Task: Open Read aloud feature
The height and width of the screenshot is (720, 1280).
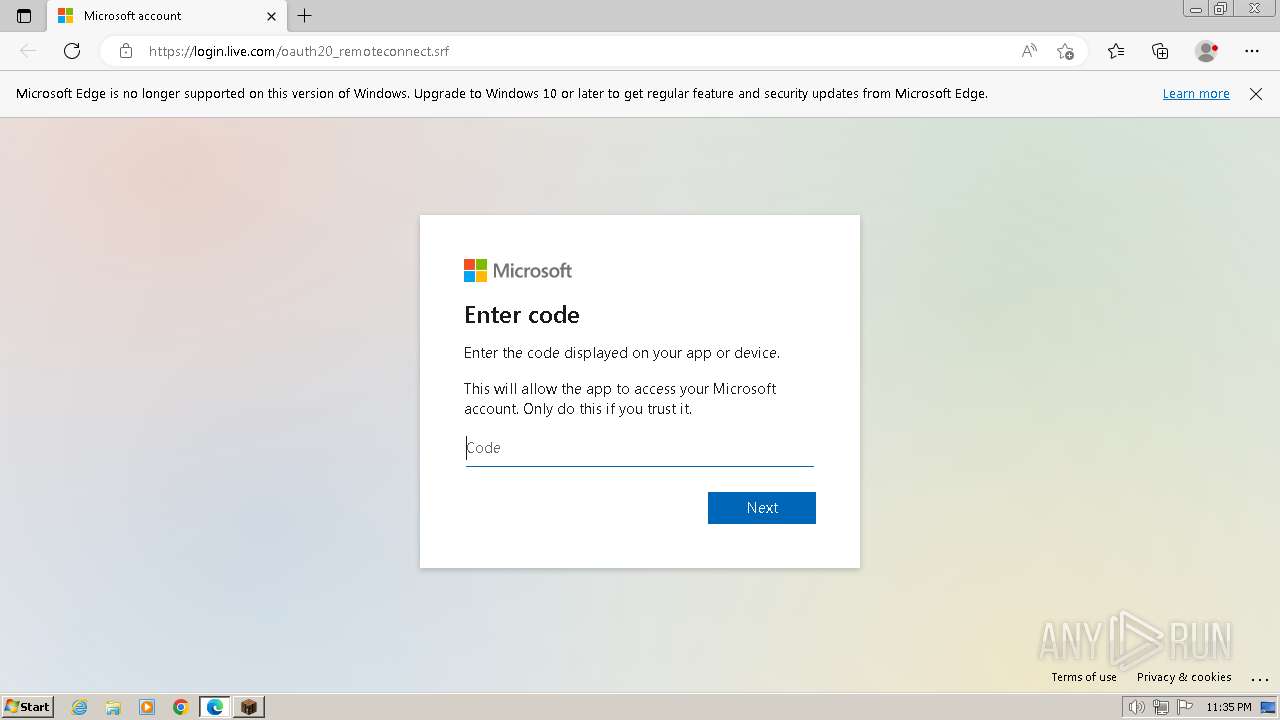Action: coord(1029,51)
